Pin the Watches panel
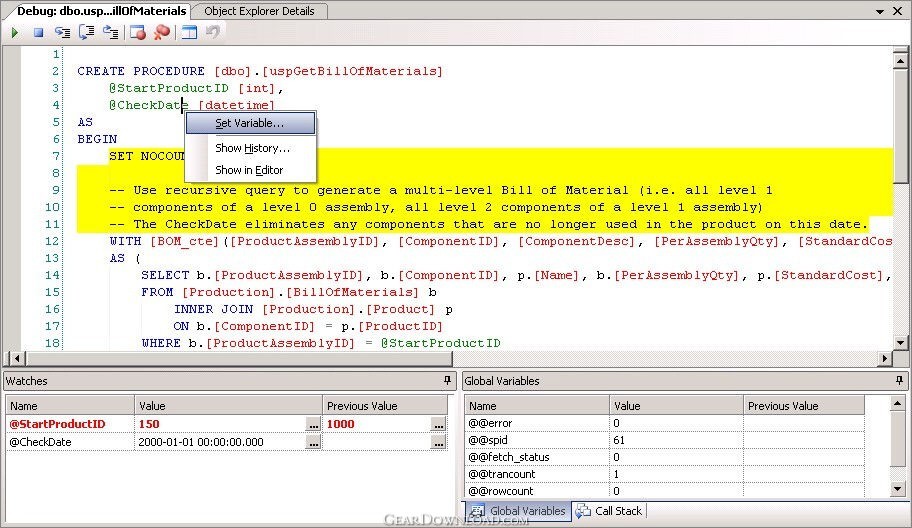Viewport: 912px width, 528px height. (447, 380)
